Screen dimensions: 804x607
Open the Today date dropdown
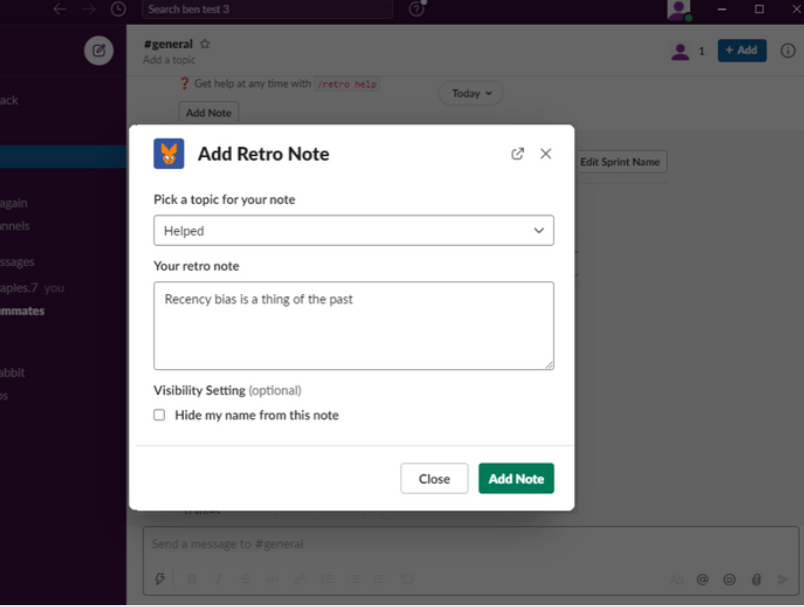tap(471, 93)
